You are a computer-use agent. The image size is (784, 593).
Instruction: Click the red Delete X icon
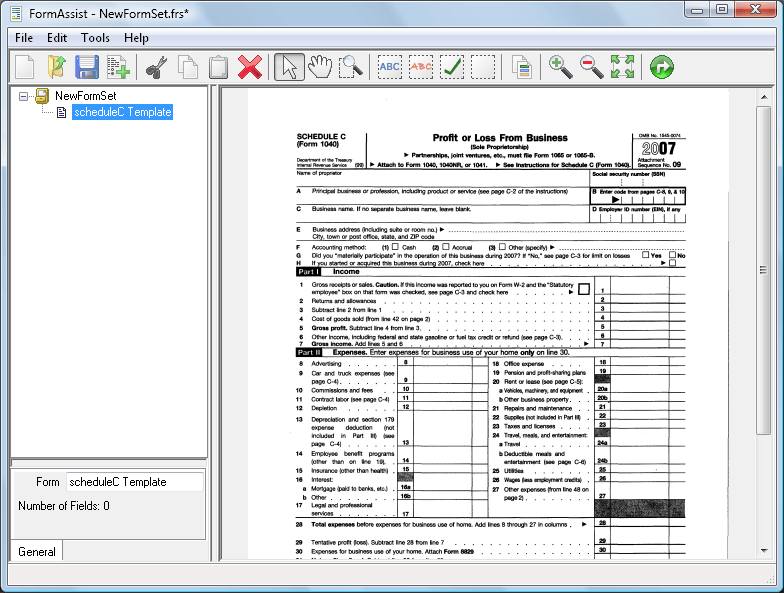pos(250,67)
